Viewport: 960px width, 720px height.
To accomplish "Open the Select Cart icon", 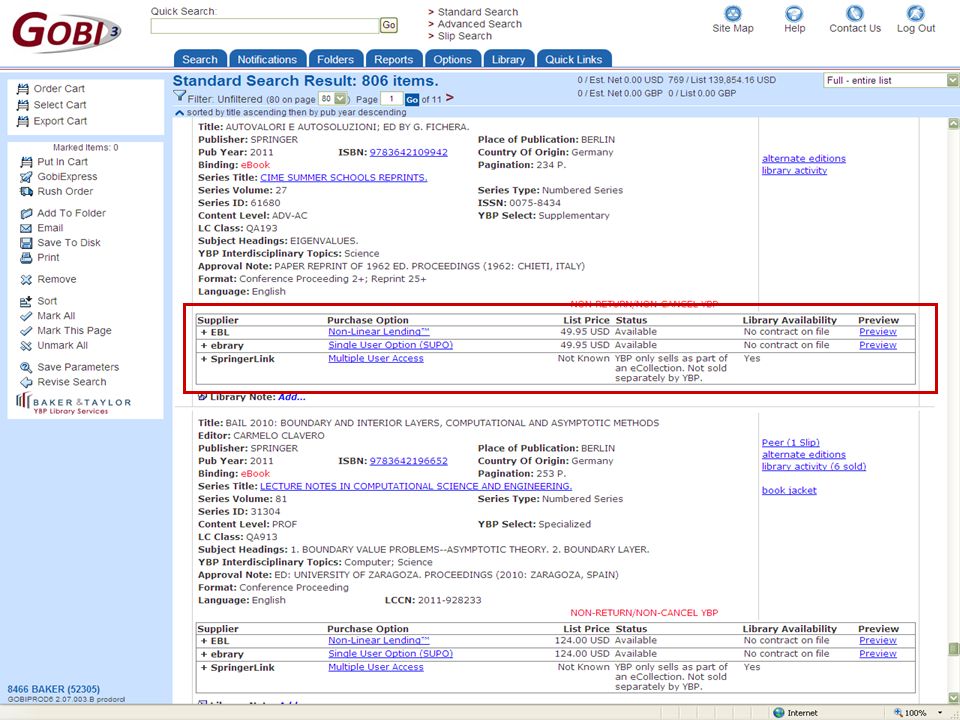I will 23,105.
